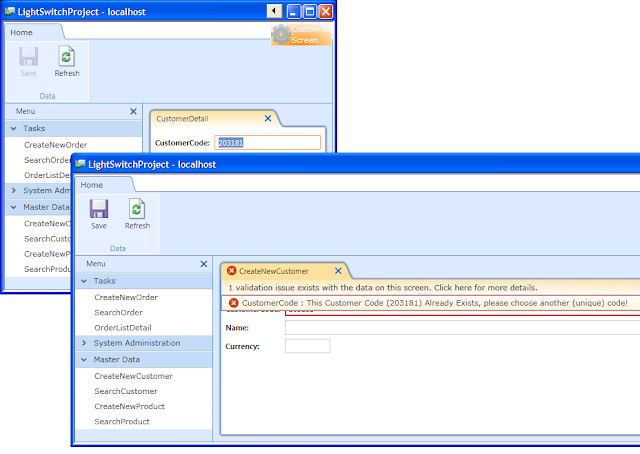Maximize the back LightSwitchProject window
Image resolution: width=640 pixels, height=454 pixels.
[310, 11]
